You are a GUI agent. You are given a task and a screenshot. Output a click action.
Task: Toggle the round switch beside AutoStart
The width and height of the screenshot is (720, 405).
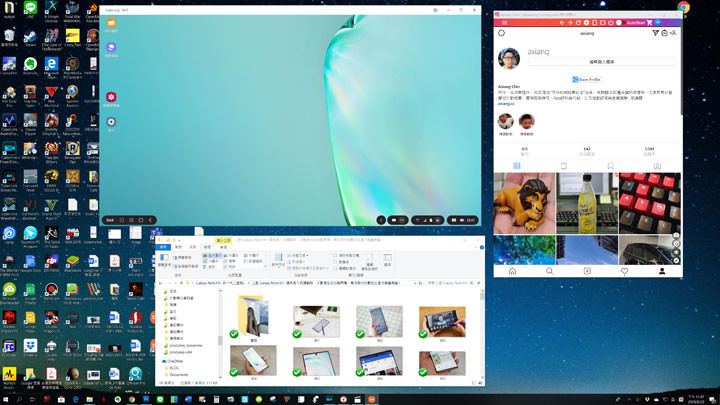[x=619, y=22]
